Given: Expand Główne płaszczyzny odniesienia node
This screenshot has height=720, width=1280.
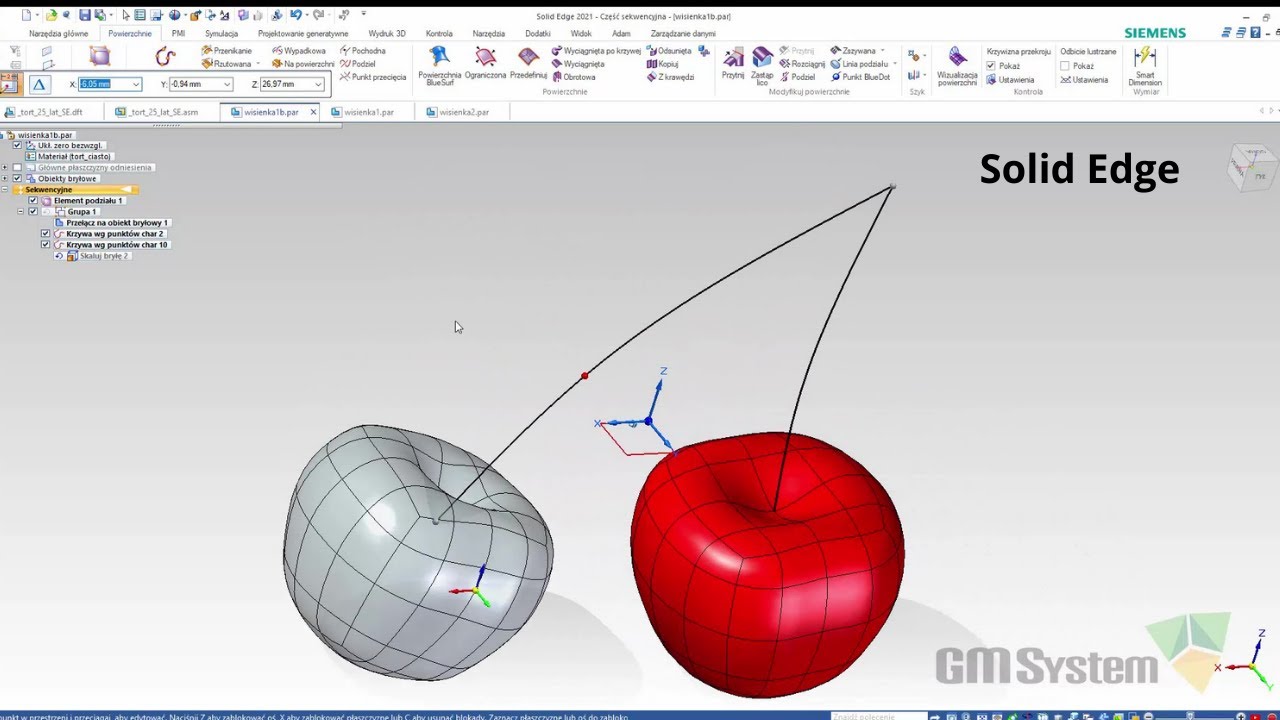Looking at the screenshot, I should pyautogui.click(x=5, y=167).
